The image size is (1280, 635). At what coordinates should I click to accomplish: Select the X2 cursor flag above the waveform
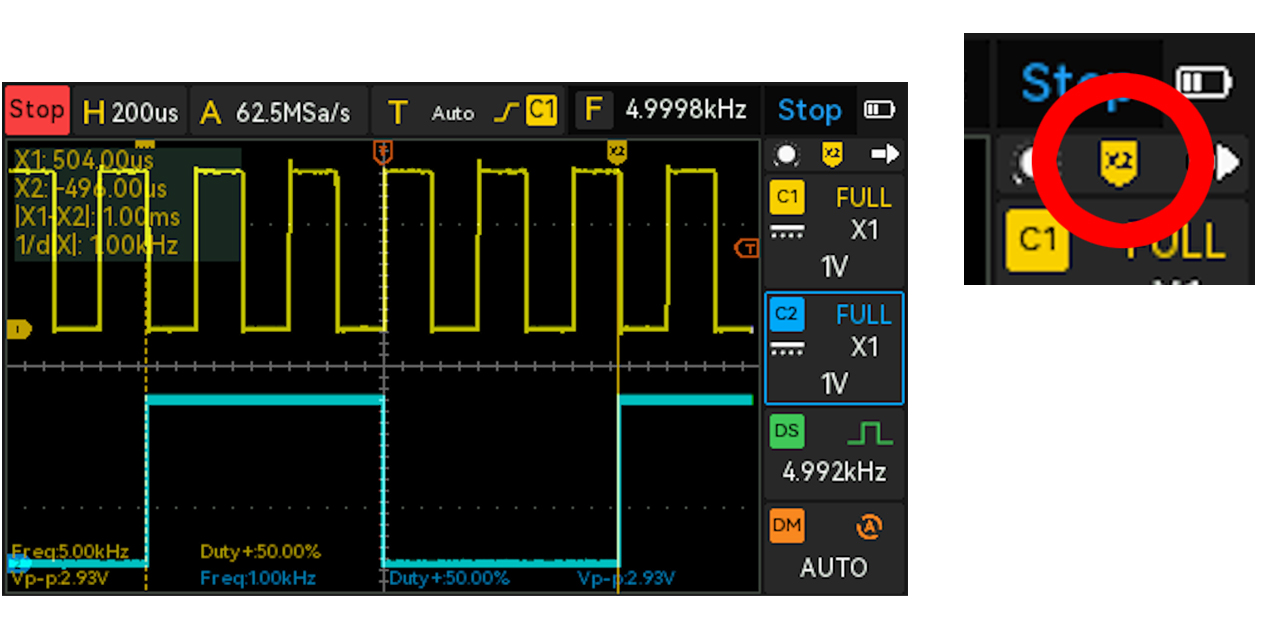click(617, 152)
